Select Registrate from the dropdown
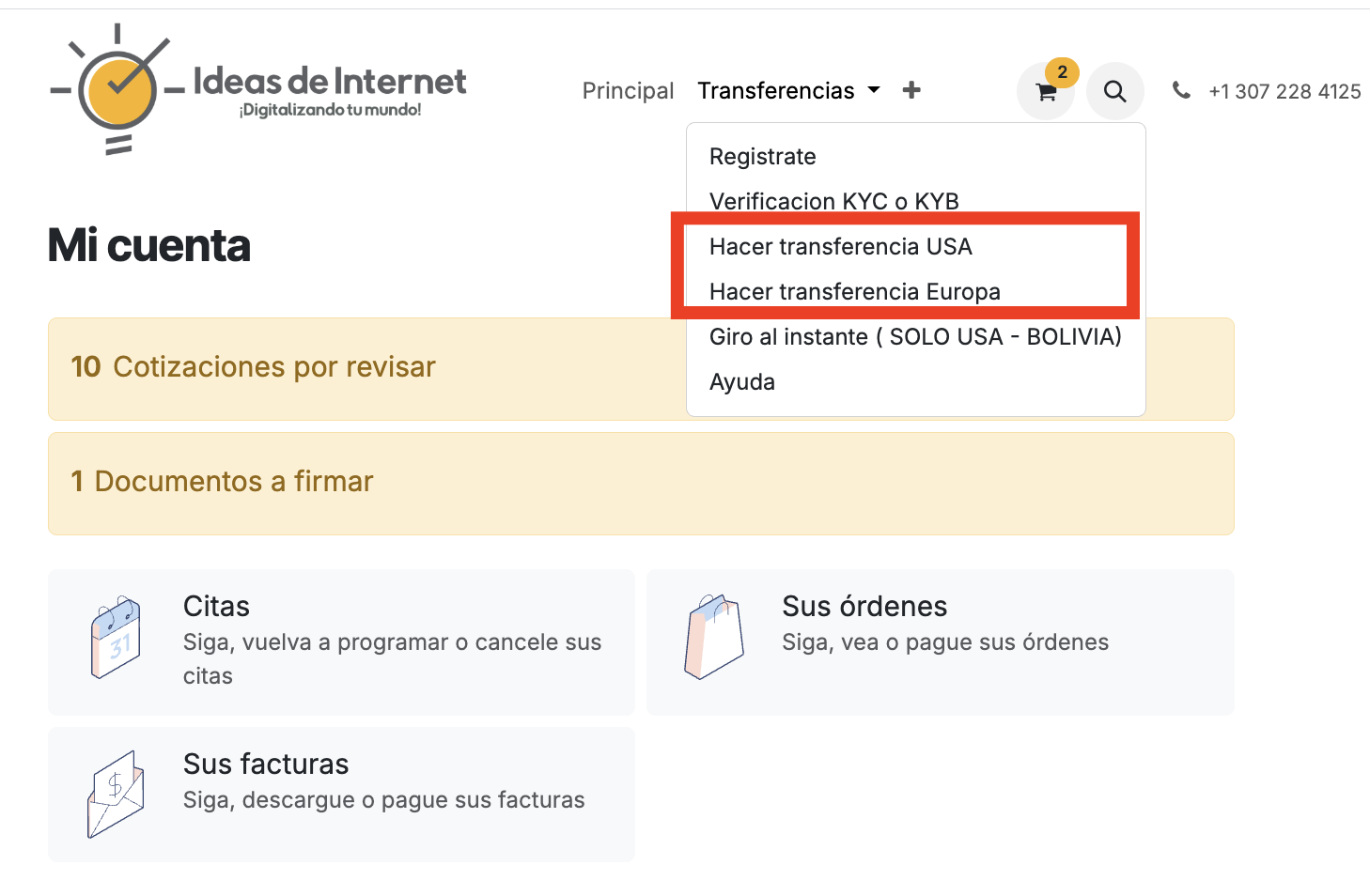The width and height of the screenshot is (1370, 896). click(762, 157)
